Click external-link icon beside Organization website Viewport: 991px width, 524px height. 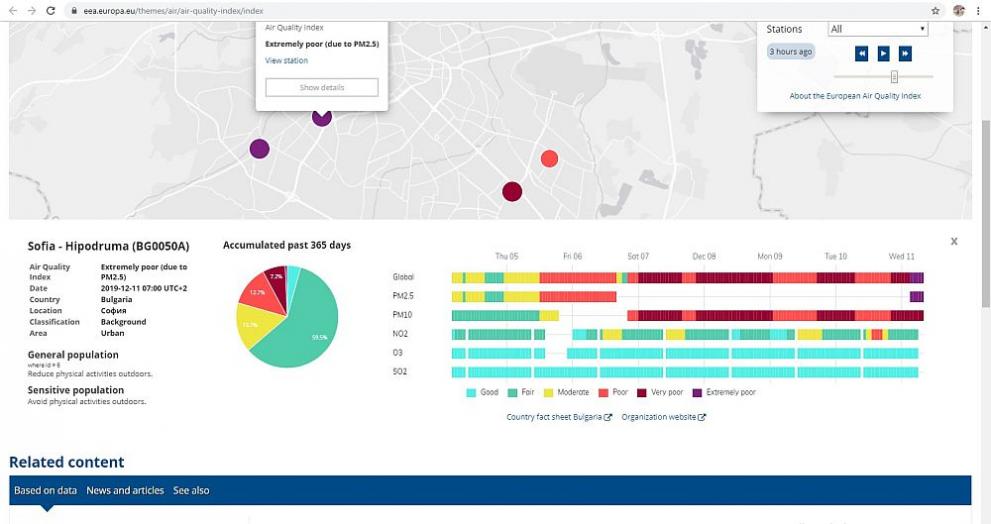click(x=702, y=417)
